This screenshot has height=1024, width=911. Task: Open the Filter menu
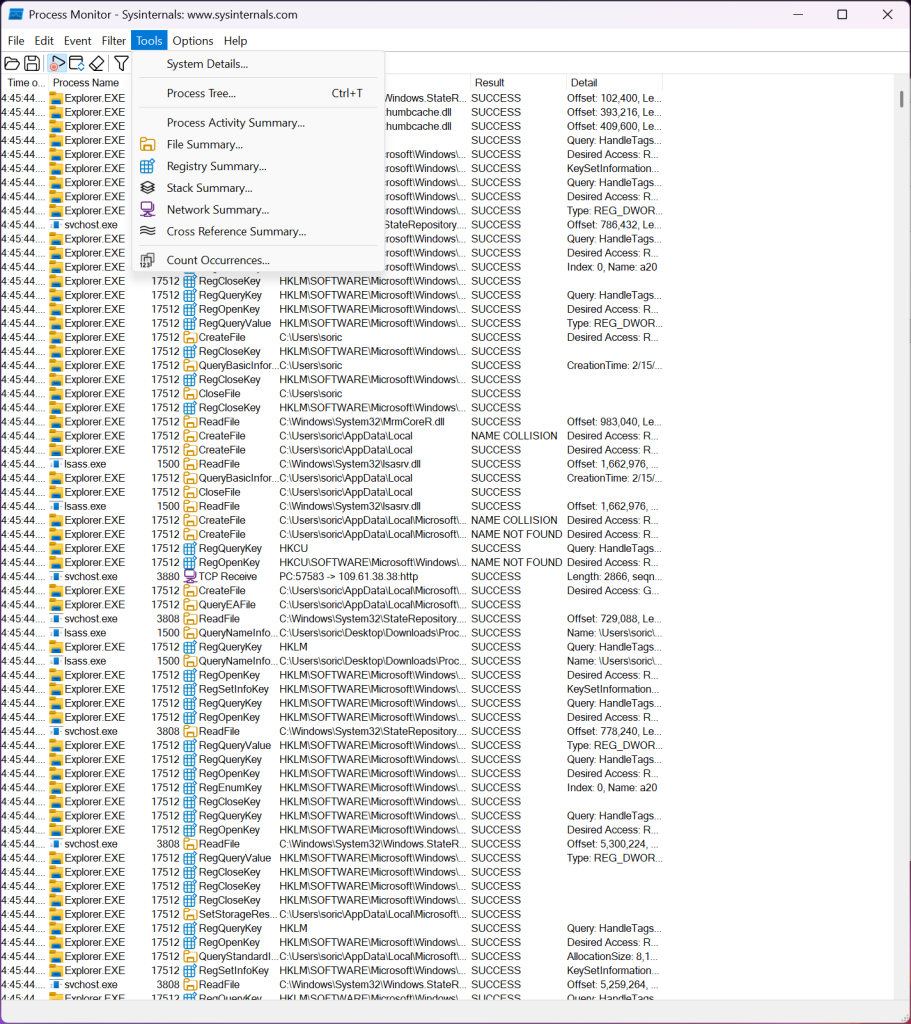[114, 40]
